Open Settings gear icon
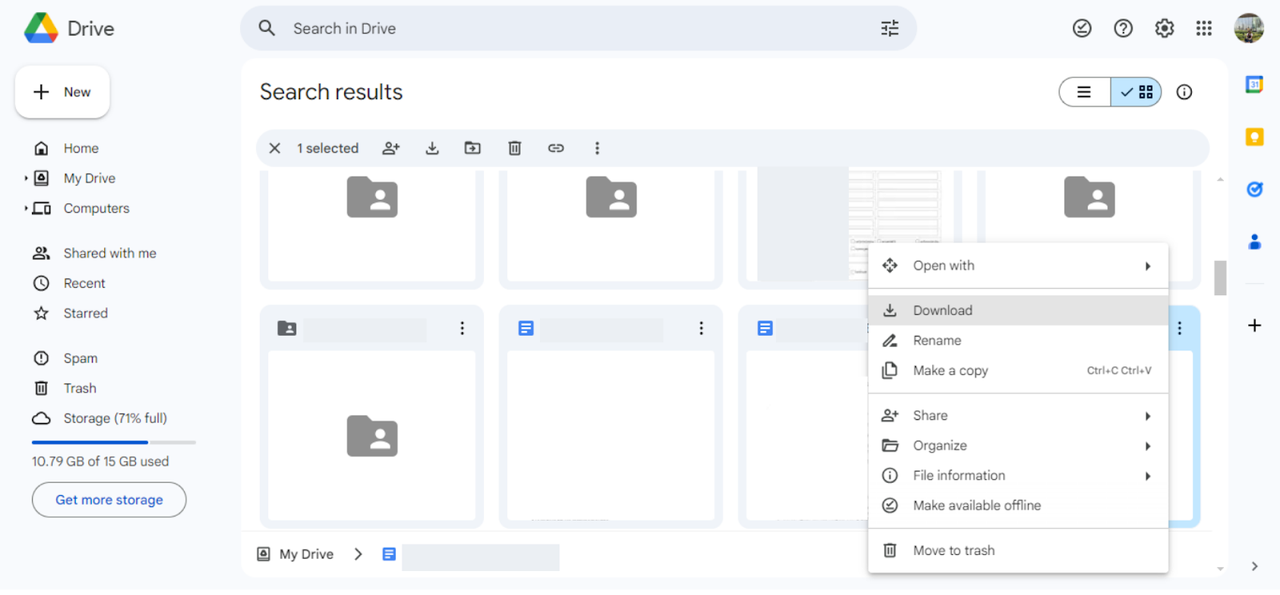1280x595 pixels. [1164, 28]
